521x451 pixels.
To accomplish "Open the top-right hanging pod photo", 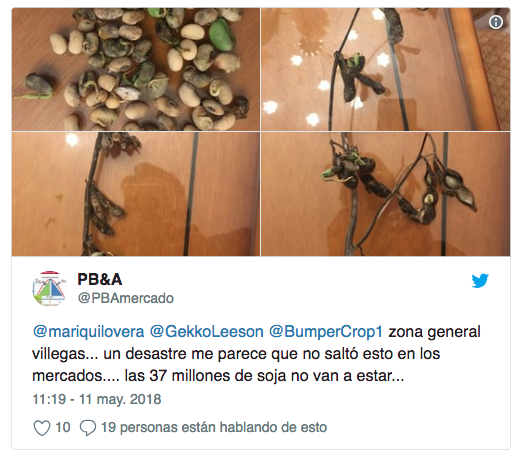I will pyautogui.click(x=385, y=69).
